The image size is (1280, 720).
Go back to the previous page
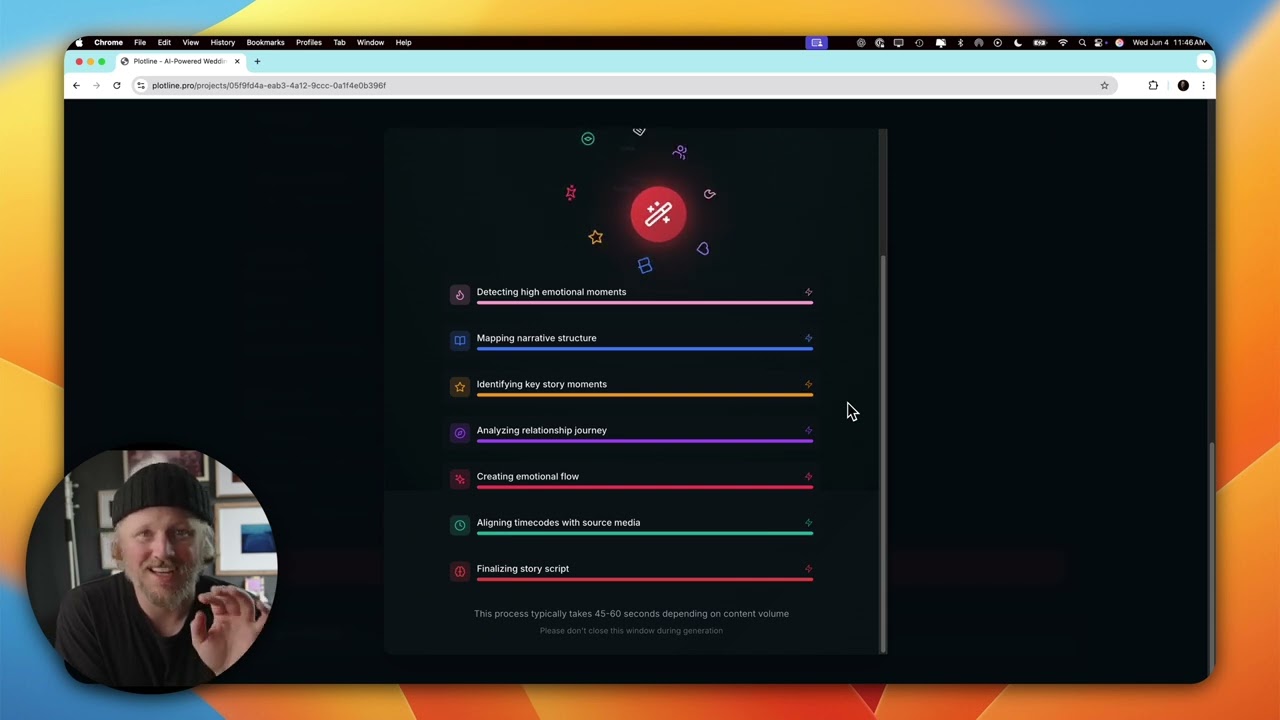(76, 85)
